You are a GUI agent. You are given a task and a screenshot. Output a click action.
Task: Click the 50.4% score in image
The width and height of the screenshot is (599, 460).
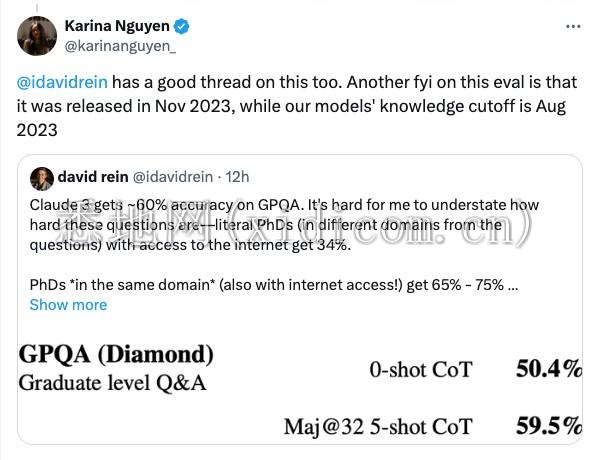pyautogui.click(x=549, y=369)
